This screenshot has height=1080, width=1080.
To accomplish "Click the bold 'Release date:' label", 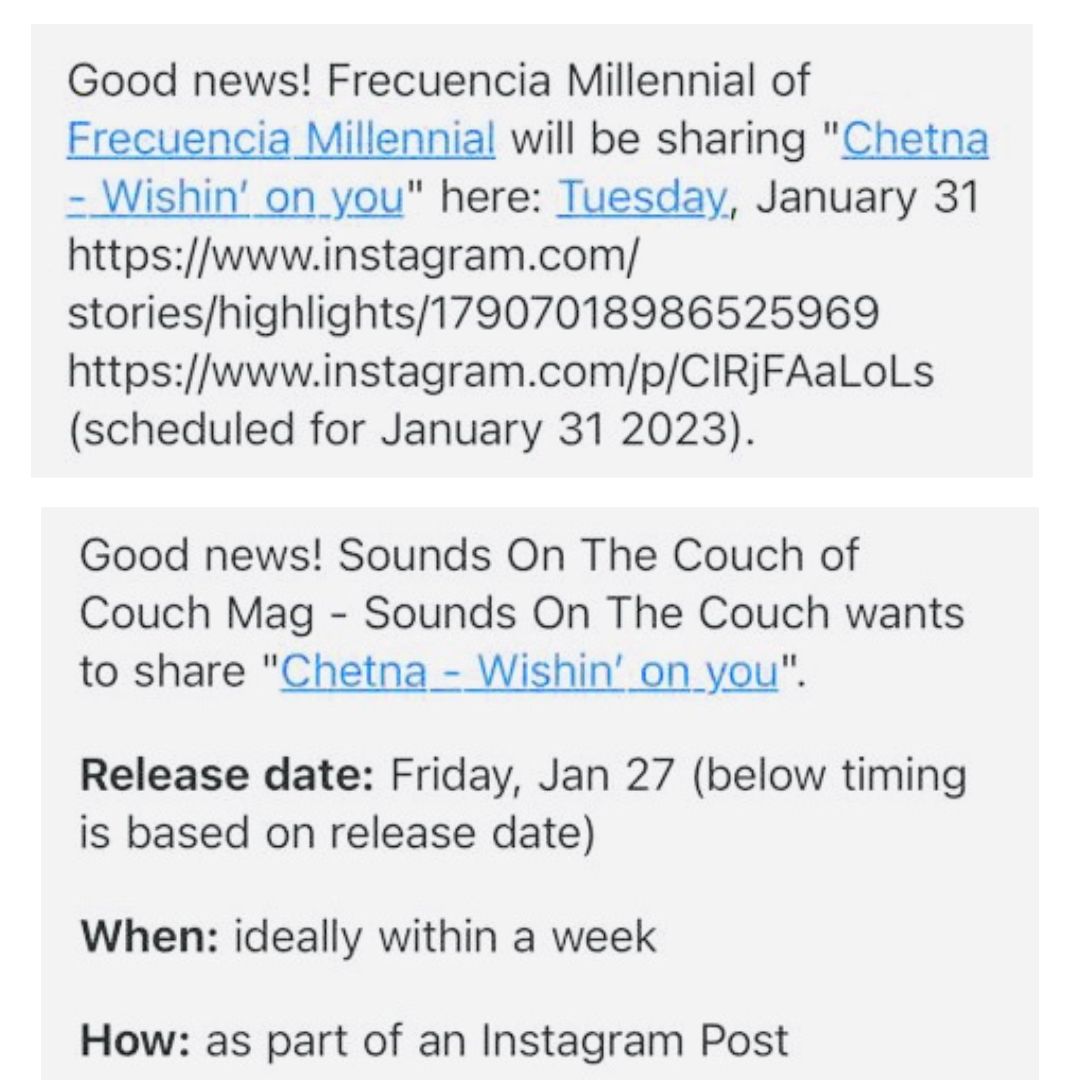I will tap(227, 775).
